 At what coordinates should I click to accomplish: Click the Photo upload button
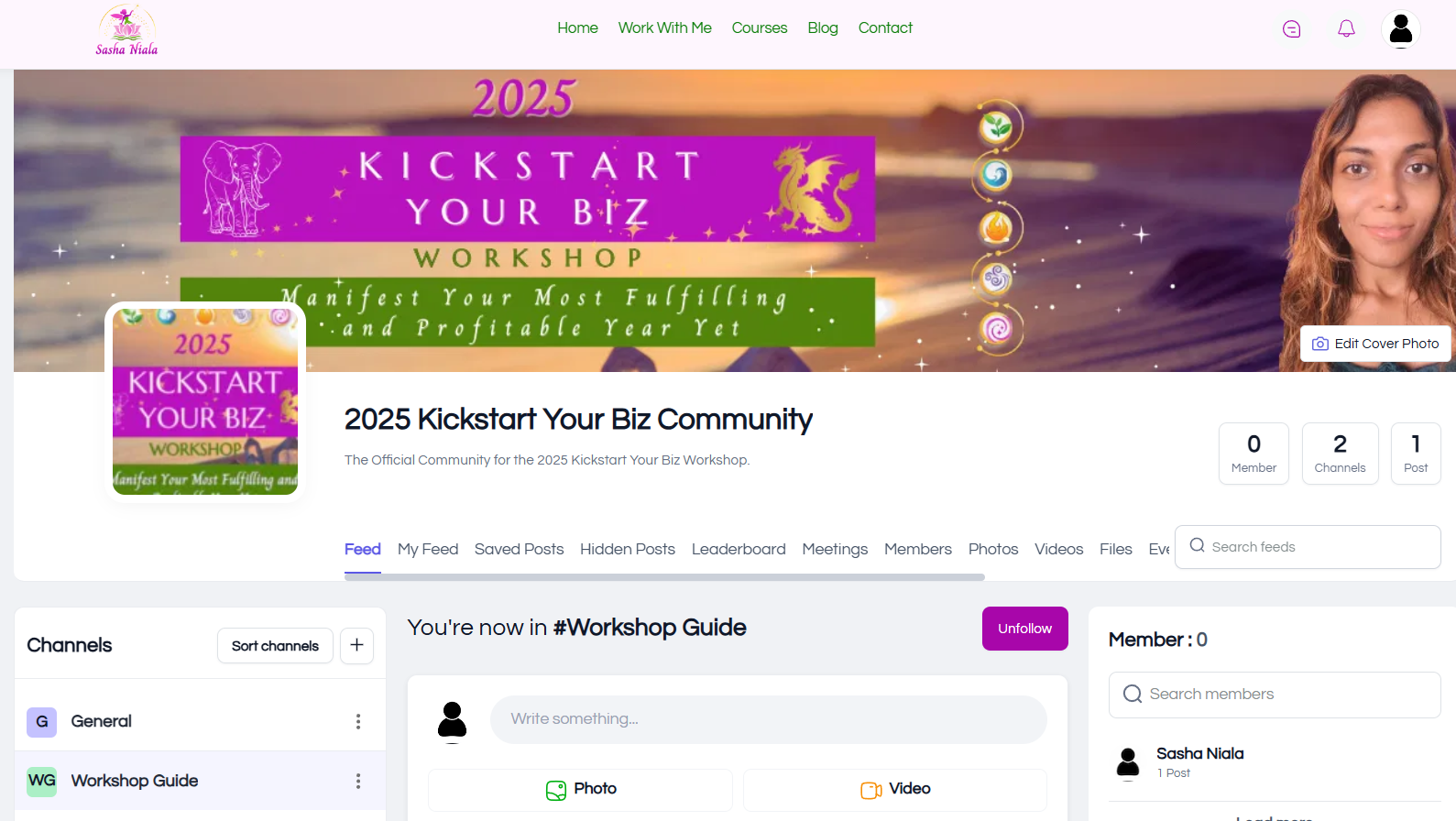pyautogui.click(x=580, y=789)
